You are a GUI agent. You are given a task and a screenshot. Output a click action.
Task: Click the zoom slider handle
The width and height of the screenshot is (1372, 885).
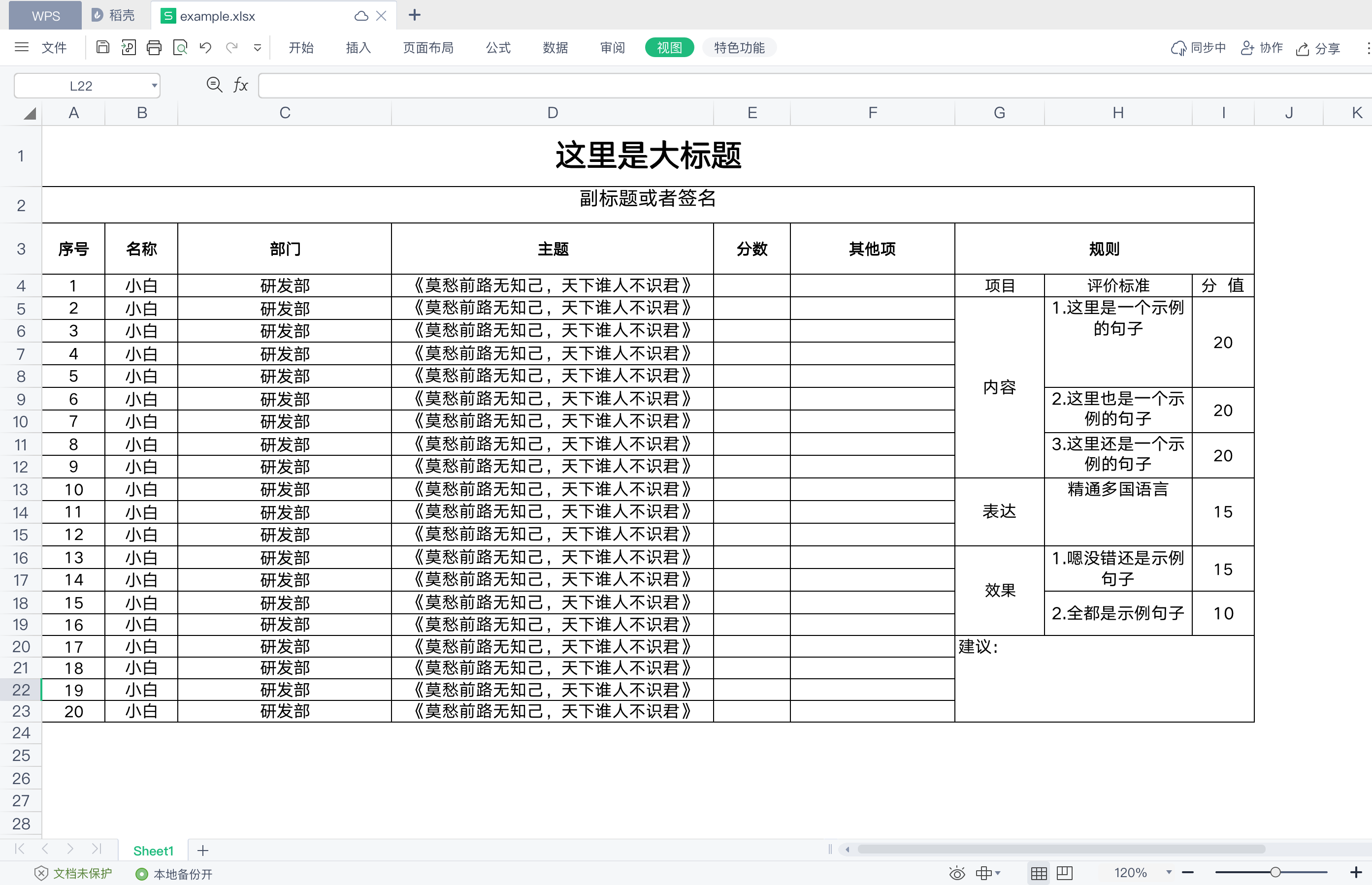pos(1275,872)
